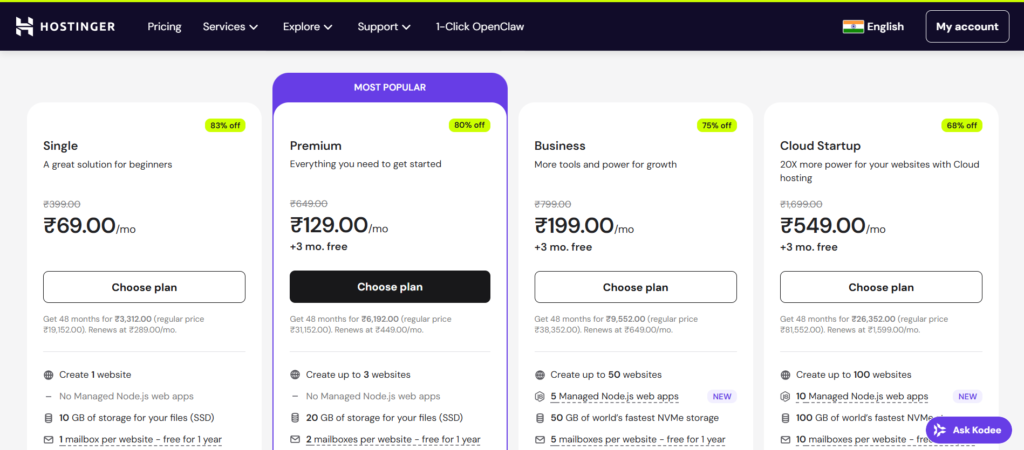The width and height of the screenshot is (1024, 450).
Task: Expand the Services dropdown menu
Action: click(x=230, y=27)
